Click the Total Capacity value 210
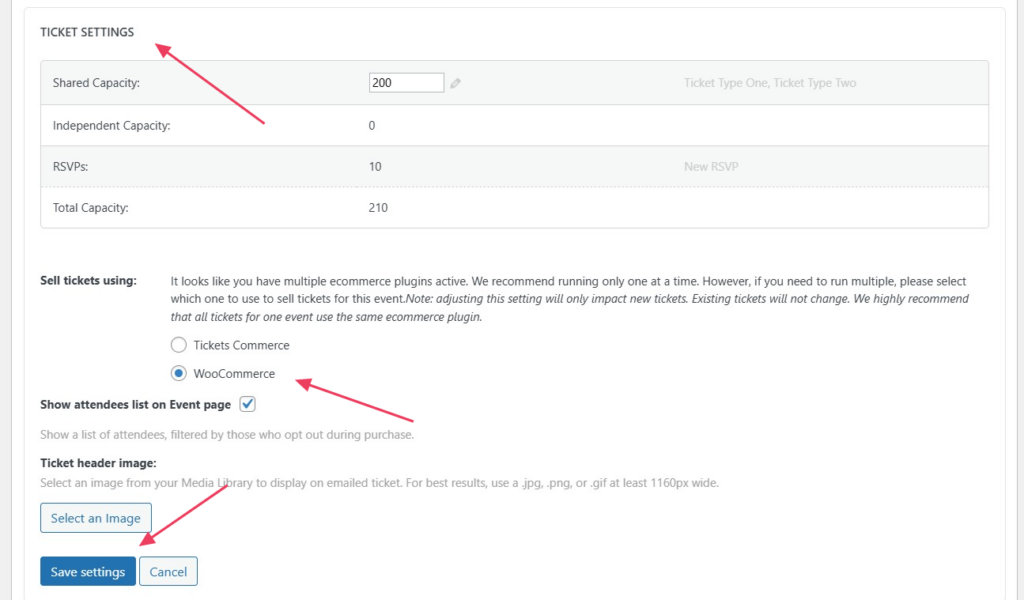The height and width of the screenshot is (600, 1024). (x=377, y=208)
